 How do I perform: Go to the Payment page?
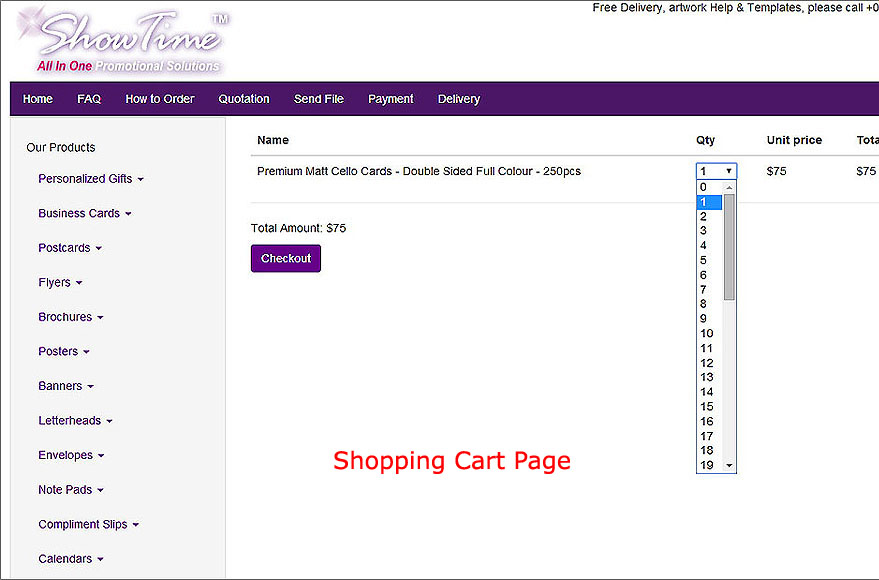click(391, 99)
